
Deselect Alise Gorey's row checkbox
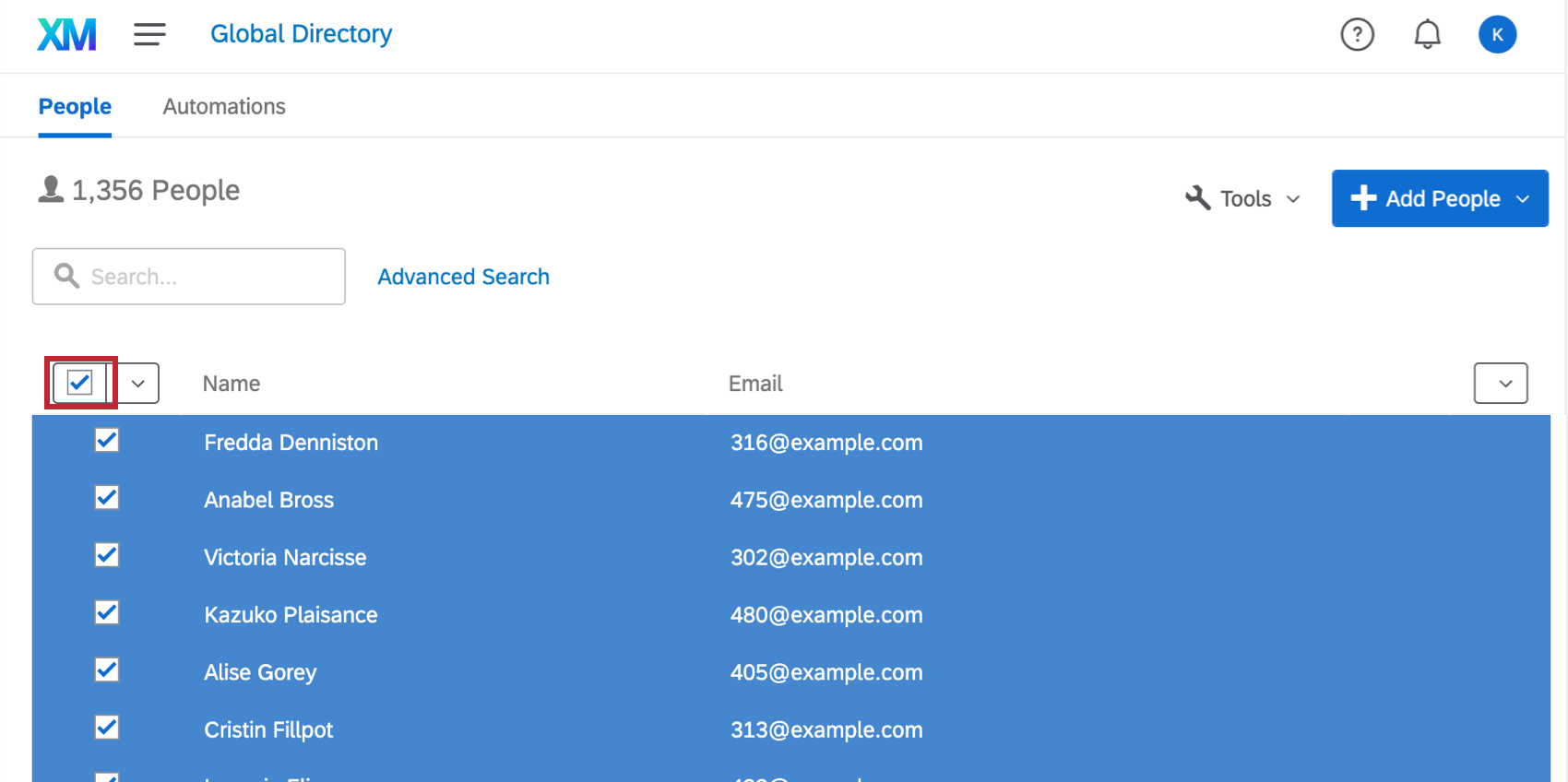coord(107,670)
